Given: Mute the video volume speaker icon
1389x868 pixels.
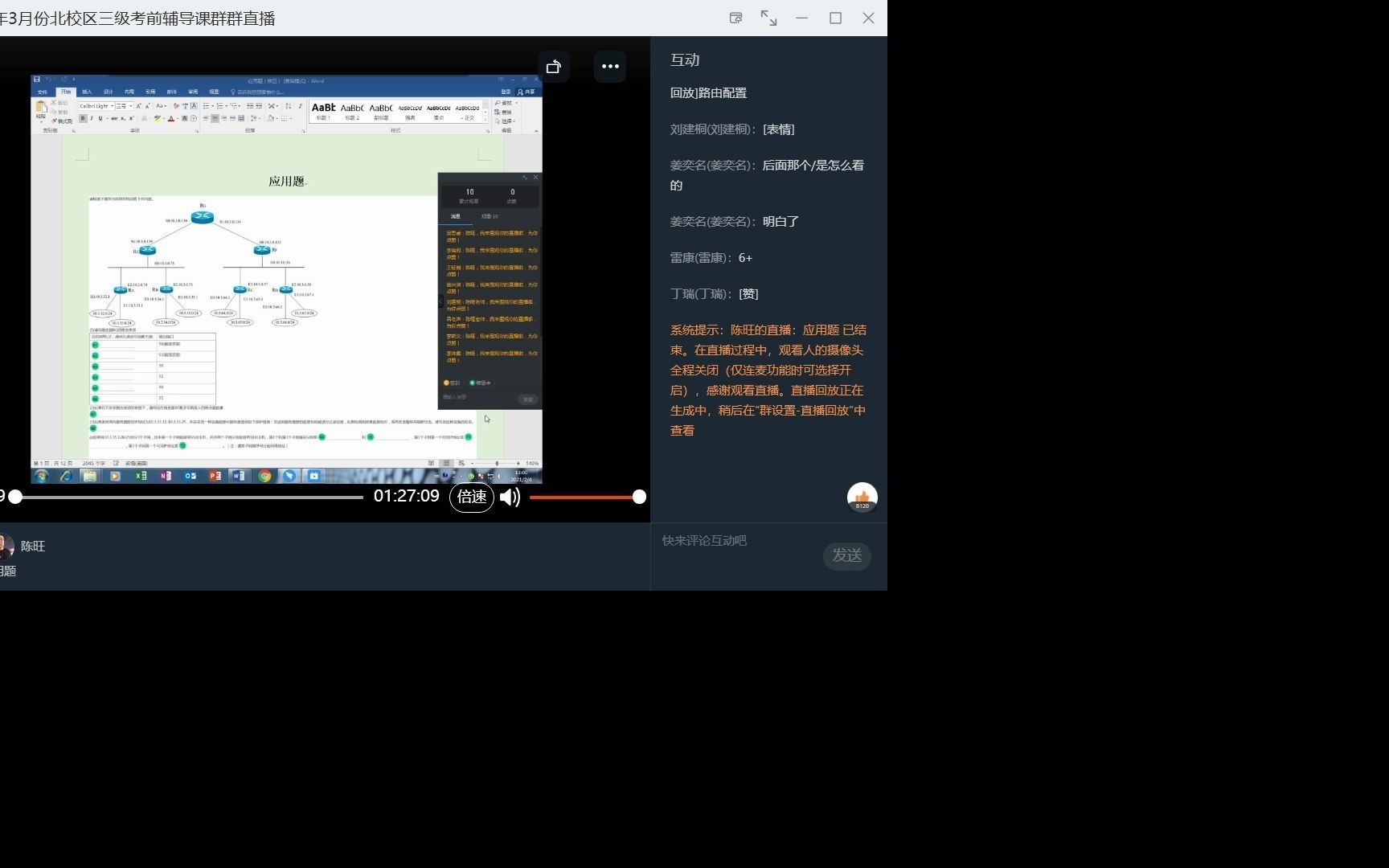Looking at the screenshot, I should (x=510, y=497).
